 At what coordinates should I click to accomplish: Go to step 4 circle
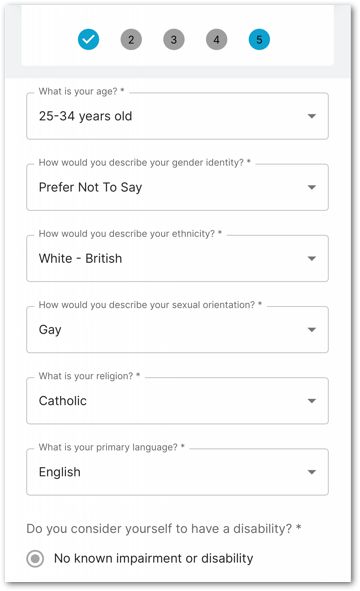point(216,39)
